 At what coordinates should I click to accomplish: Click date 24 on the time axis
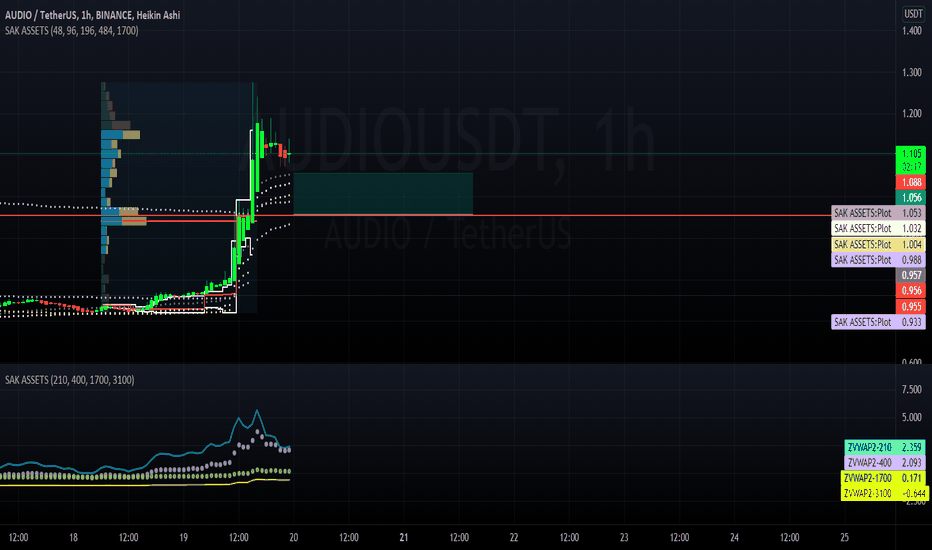pyautogui.click(x=734, y=538)
